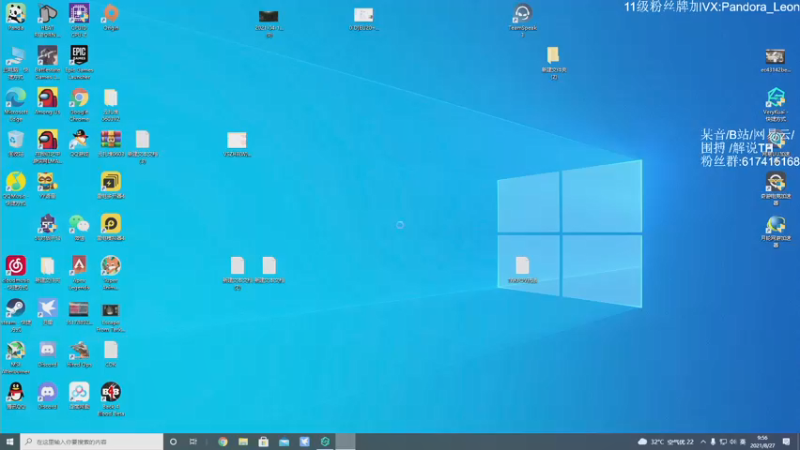800x450 pixels.
Task: Open the QQ Game pirate-penguin shortcut
Action: coord(79,143)
